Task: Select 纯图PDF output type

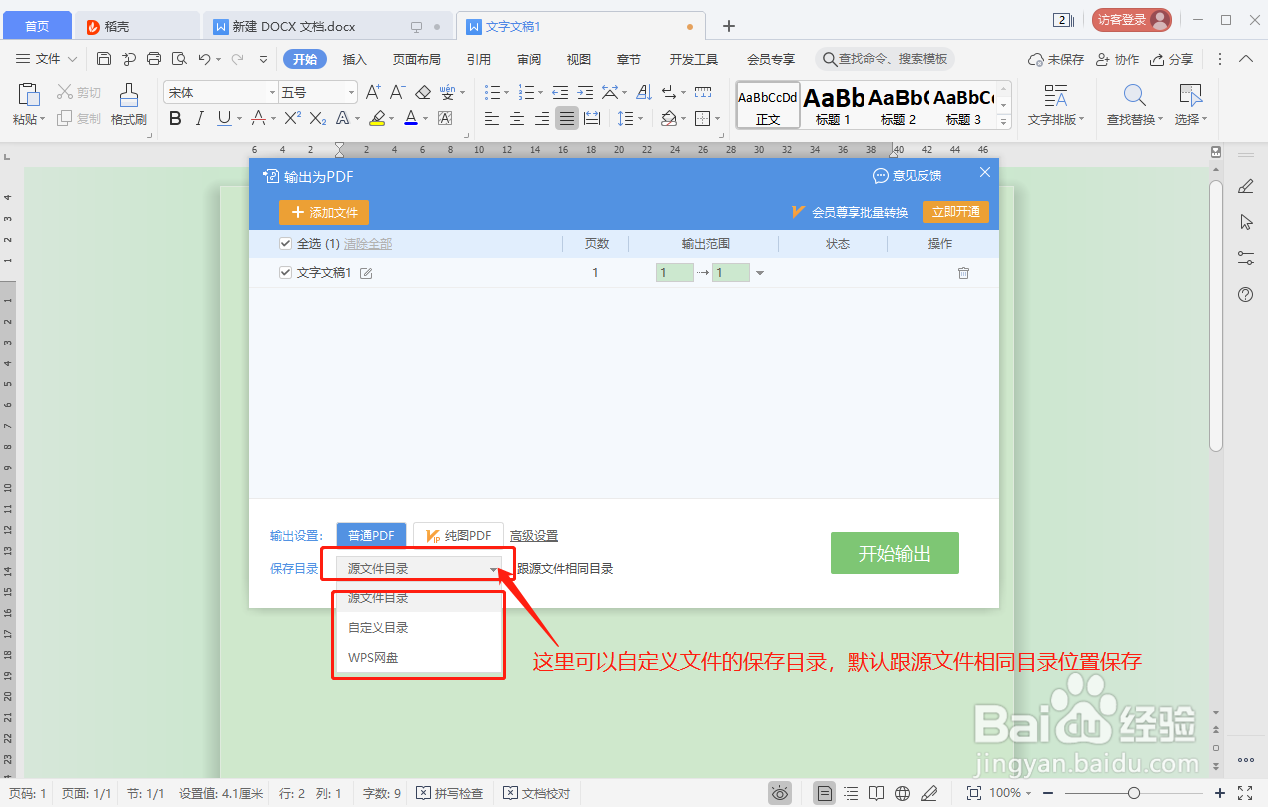Action: pos(458,536)
